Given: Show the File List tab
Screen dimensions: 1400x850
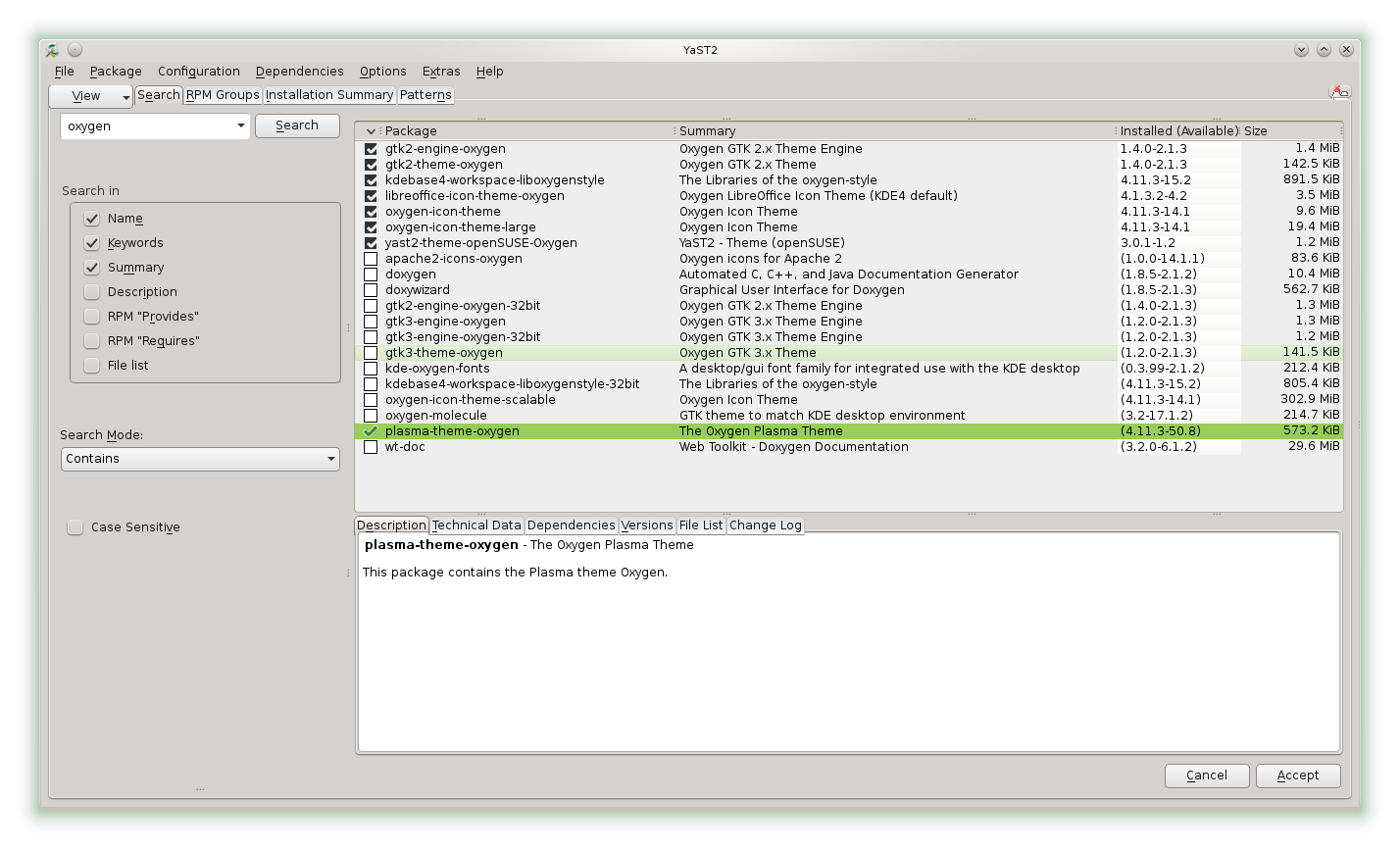Looking at the screenshot, I should tap(701, 525).
